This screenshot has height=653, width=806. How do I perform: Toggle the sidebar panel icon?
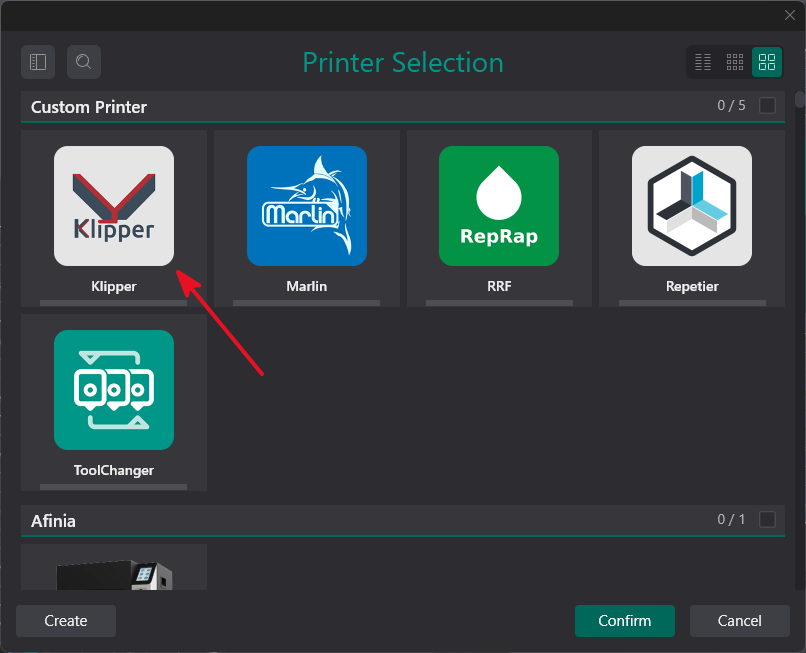pyautogui.click(x=38, y=62)
